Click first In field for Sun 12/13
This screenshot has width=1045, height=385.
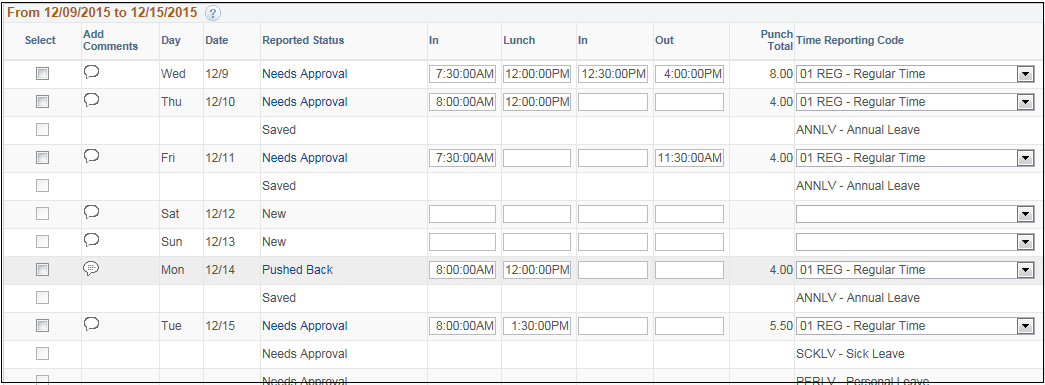point(463,242)
